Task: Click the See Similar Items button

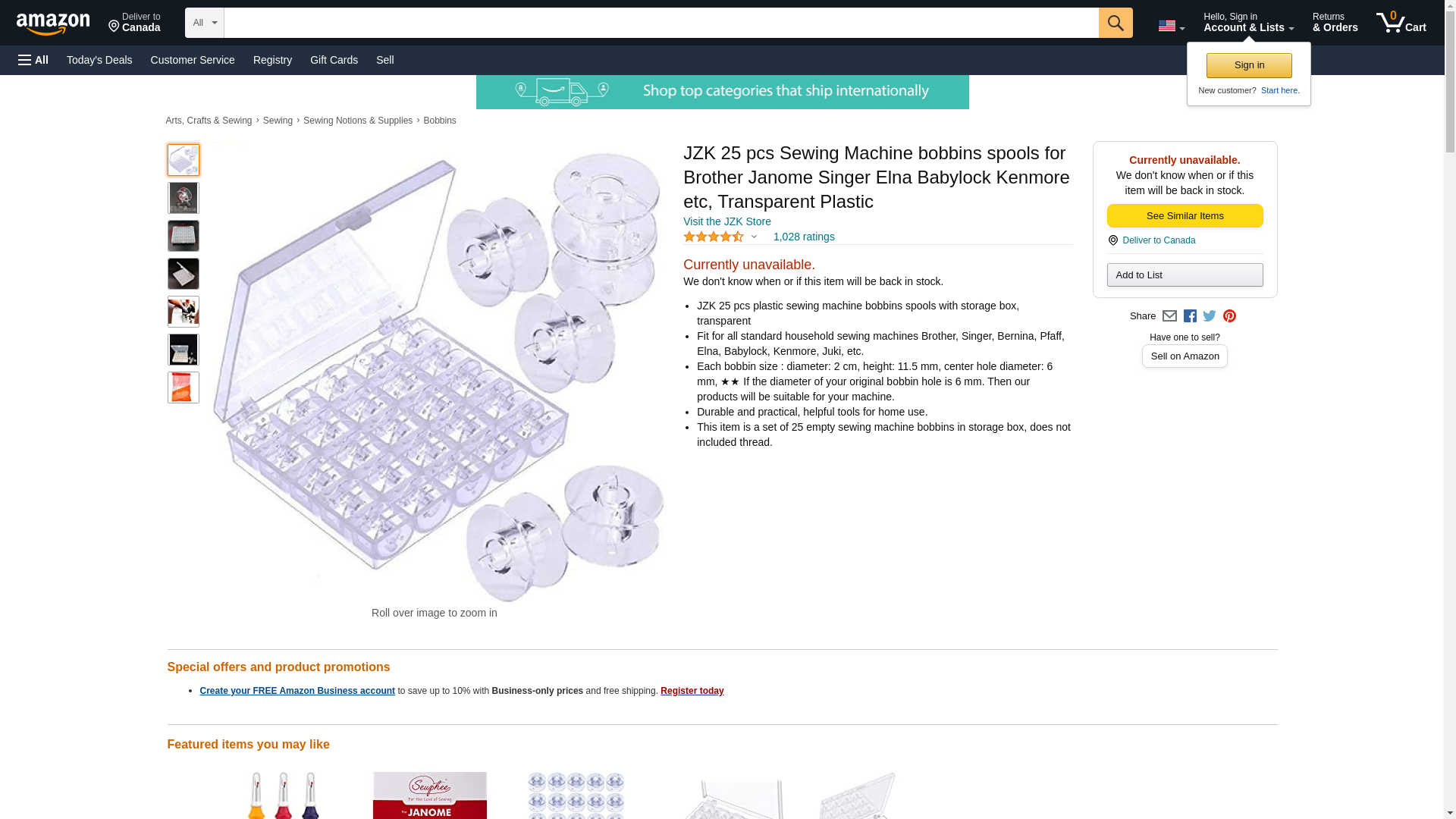Action: pyautogui.click(x=1185, y=216)
